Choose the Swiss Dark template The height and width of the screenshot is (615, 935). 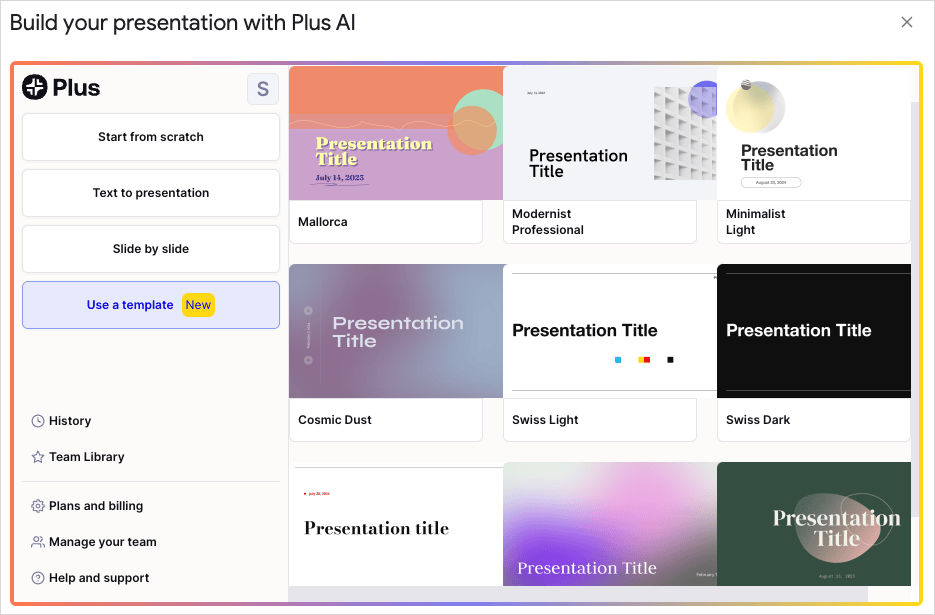(x=813, y=331)
